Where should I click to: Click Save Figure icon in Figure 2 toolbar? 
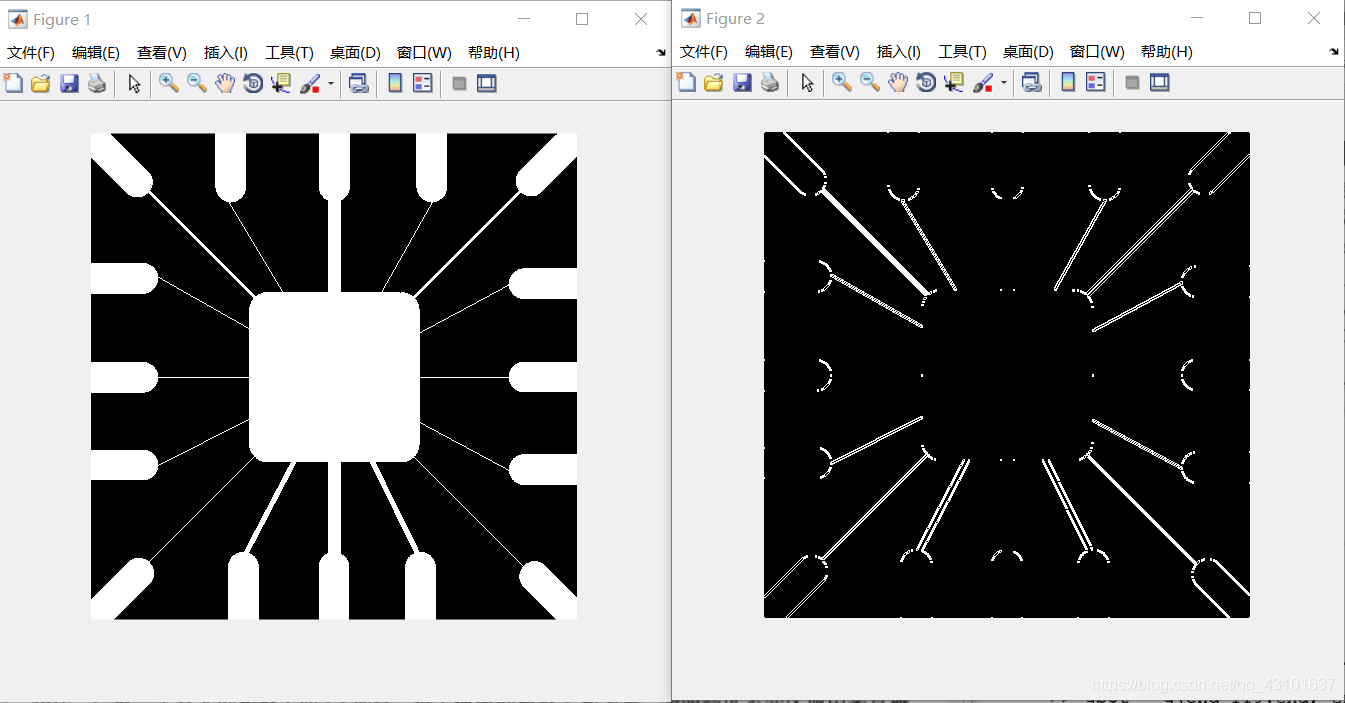click(x=742, y=83)
